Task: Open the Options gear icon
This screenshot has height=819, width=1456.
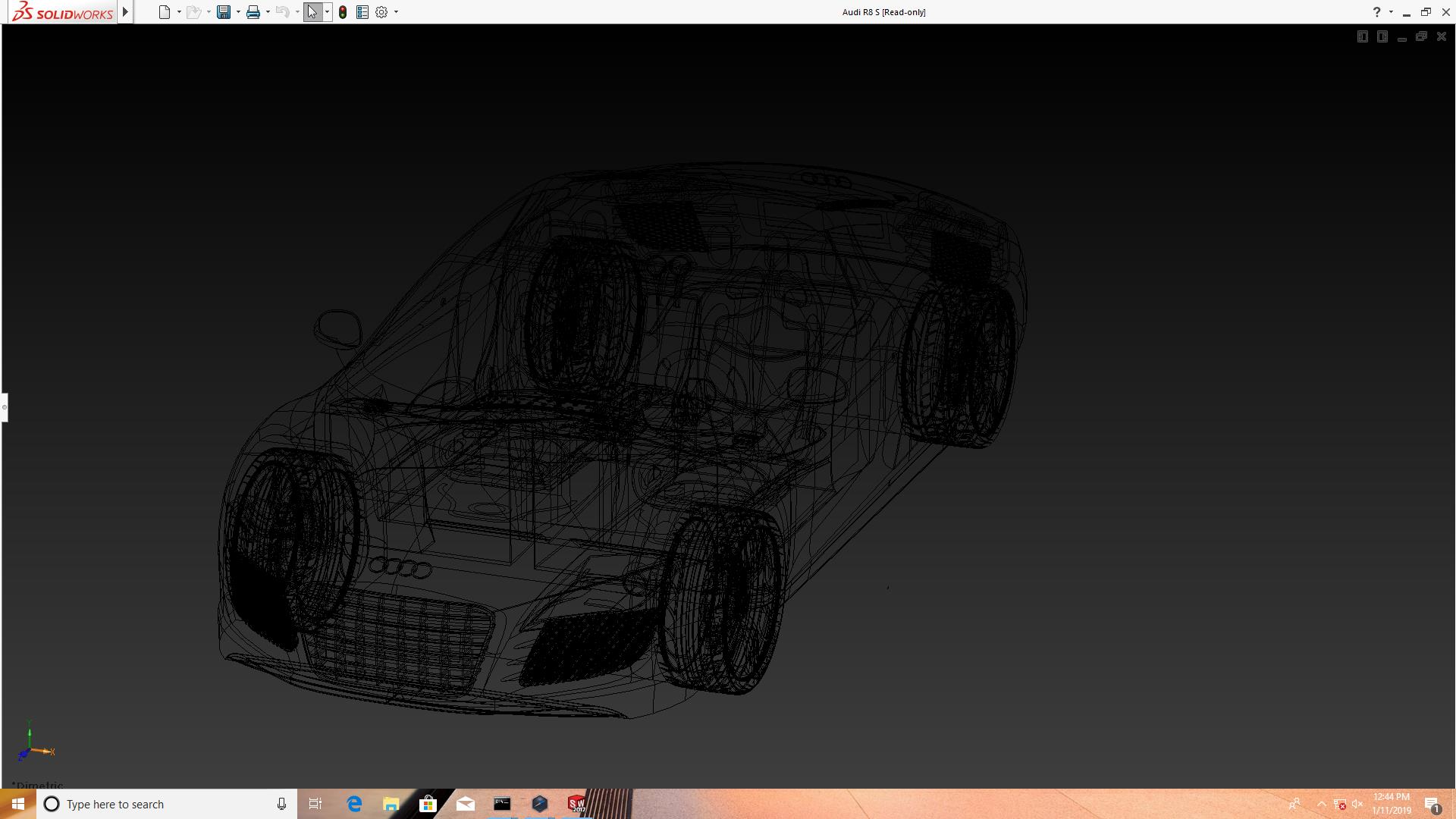Action: click(381, 12)
